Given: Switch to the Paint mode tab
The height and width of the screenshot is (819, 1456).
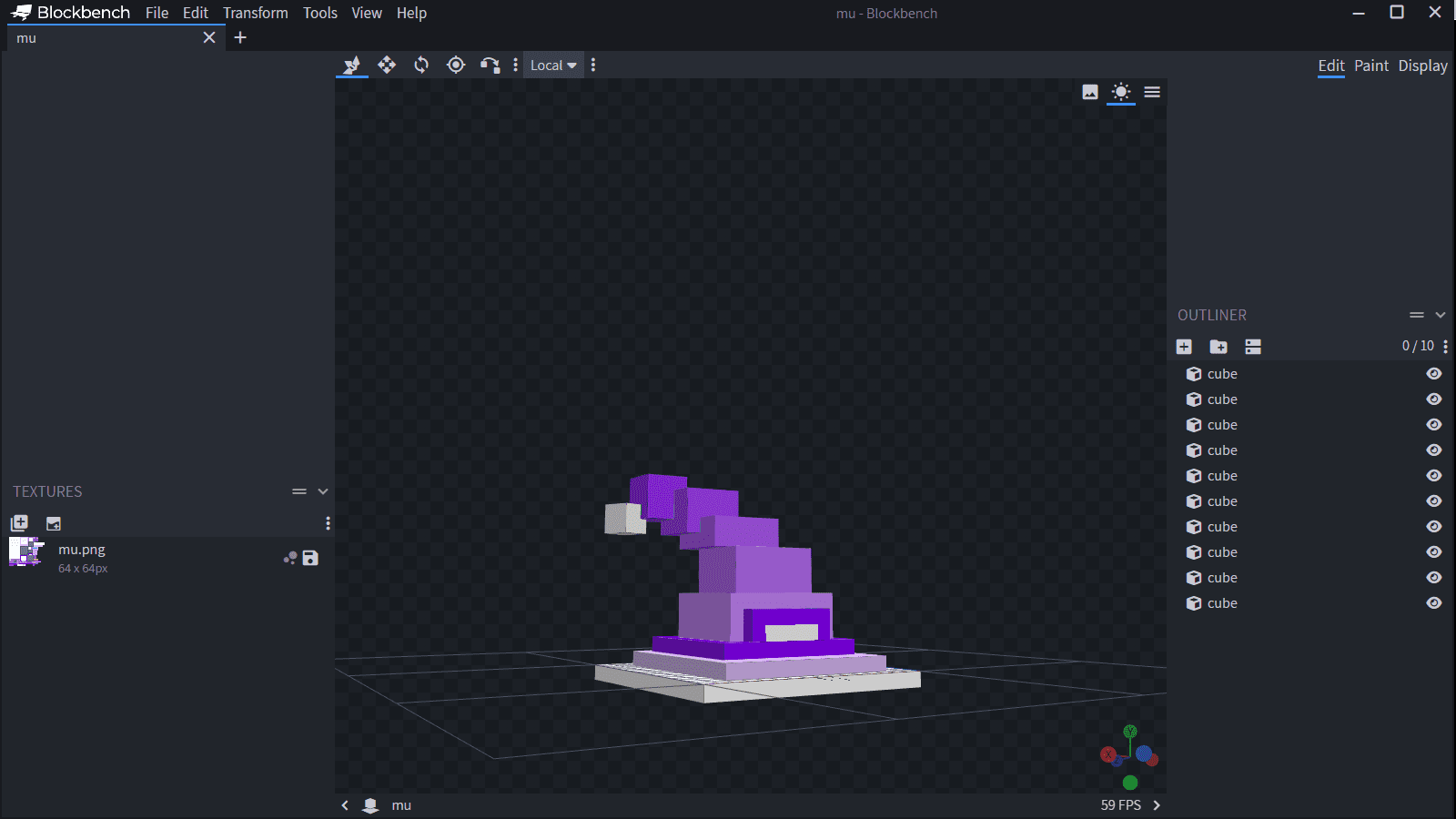Looking at the screenshot, I should click(x=1370, y=66).
